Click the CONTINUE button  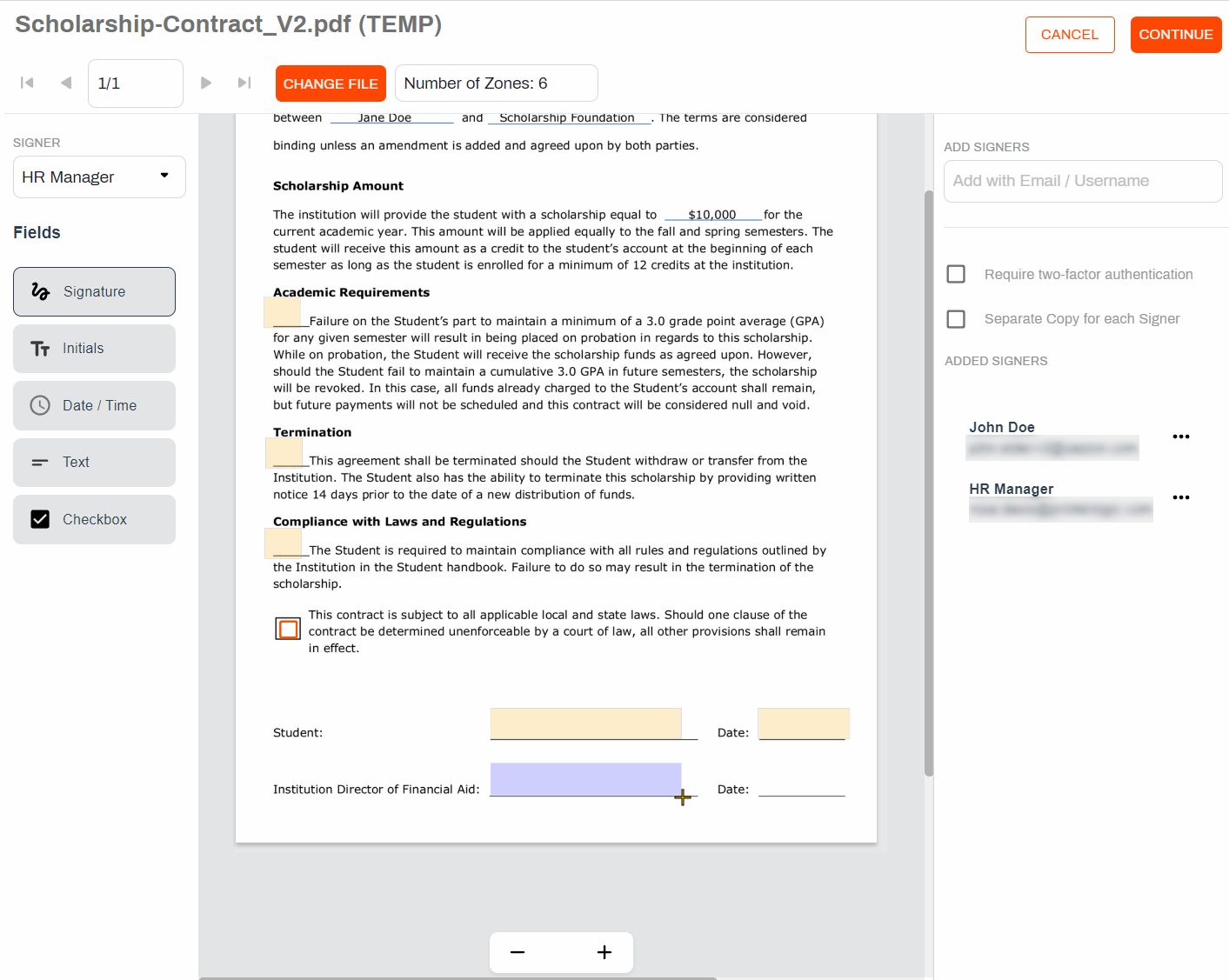(x=1176, y=35)
